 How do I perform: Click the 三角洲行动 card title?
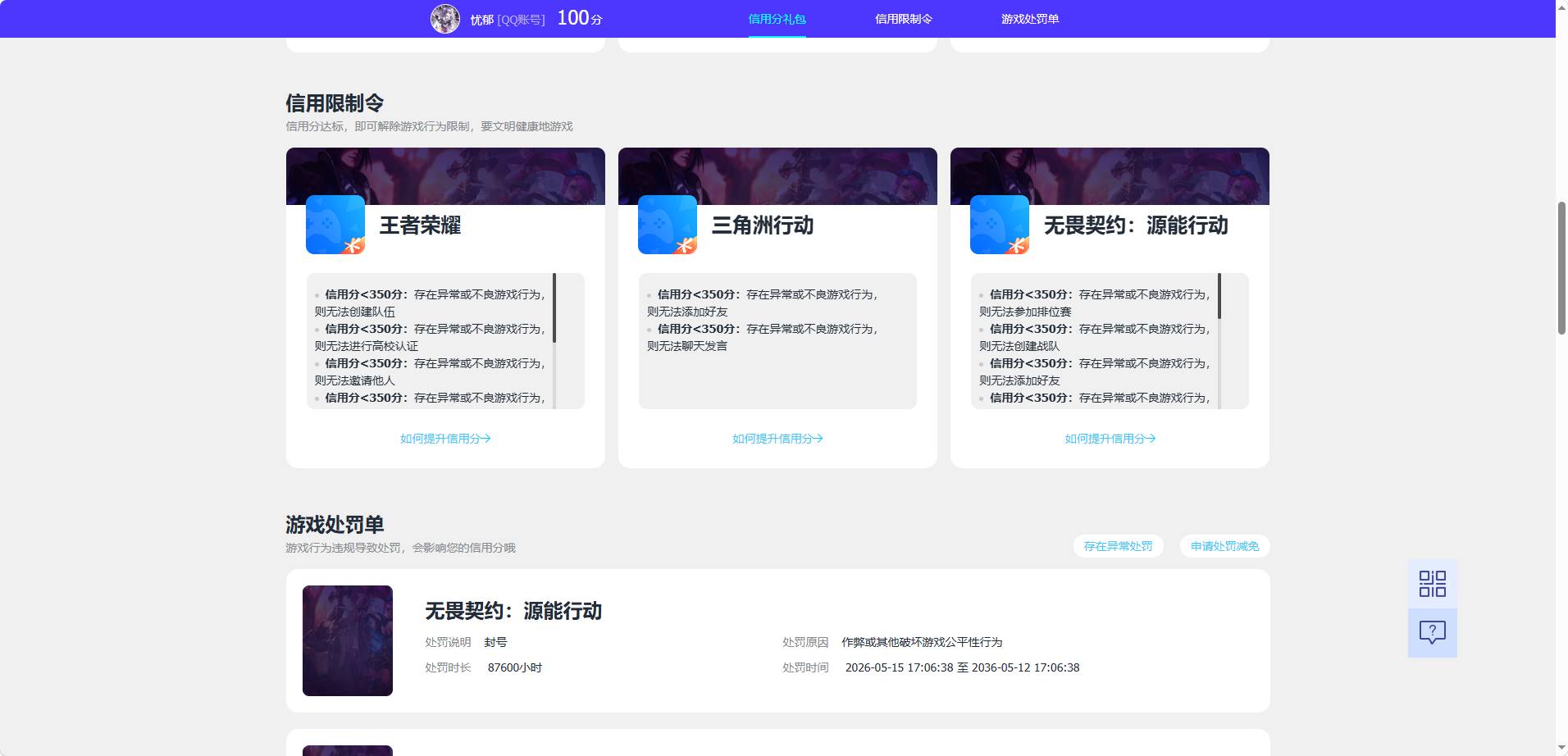[x=763, y=225]
